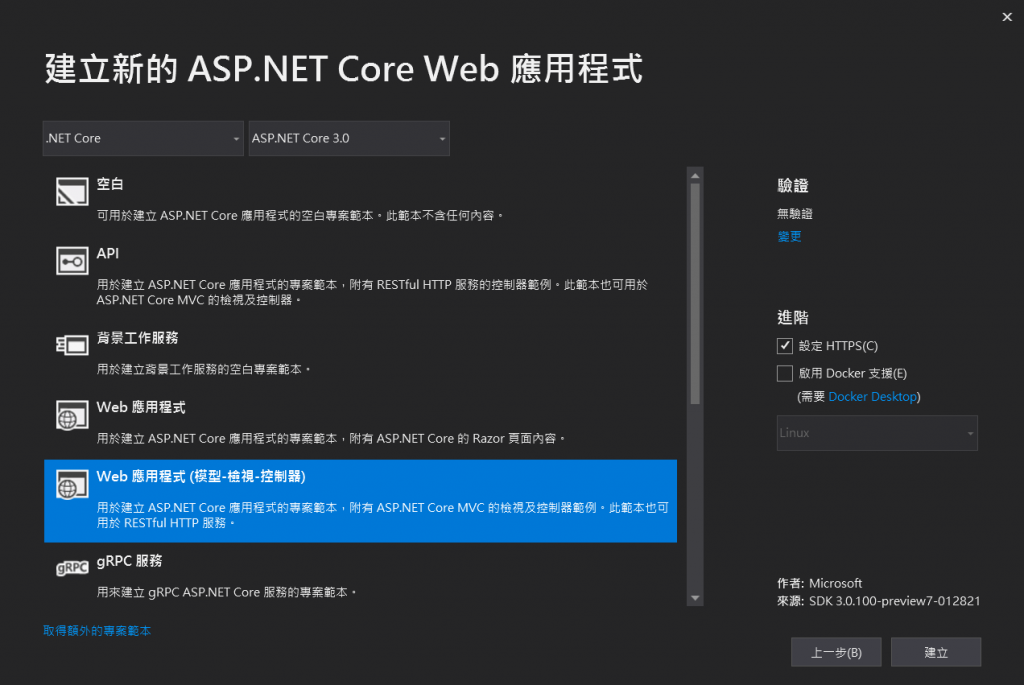Viewport: 1024px width, 685px height.
Task: Open the 變更 authentication link
Action: 789,237
